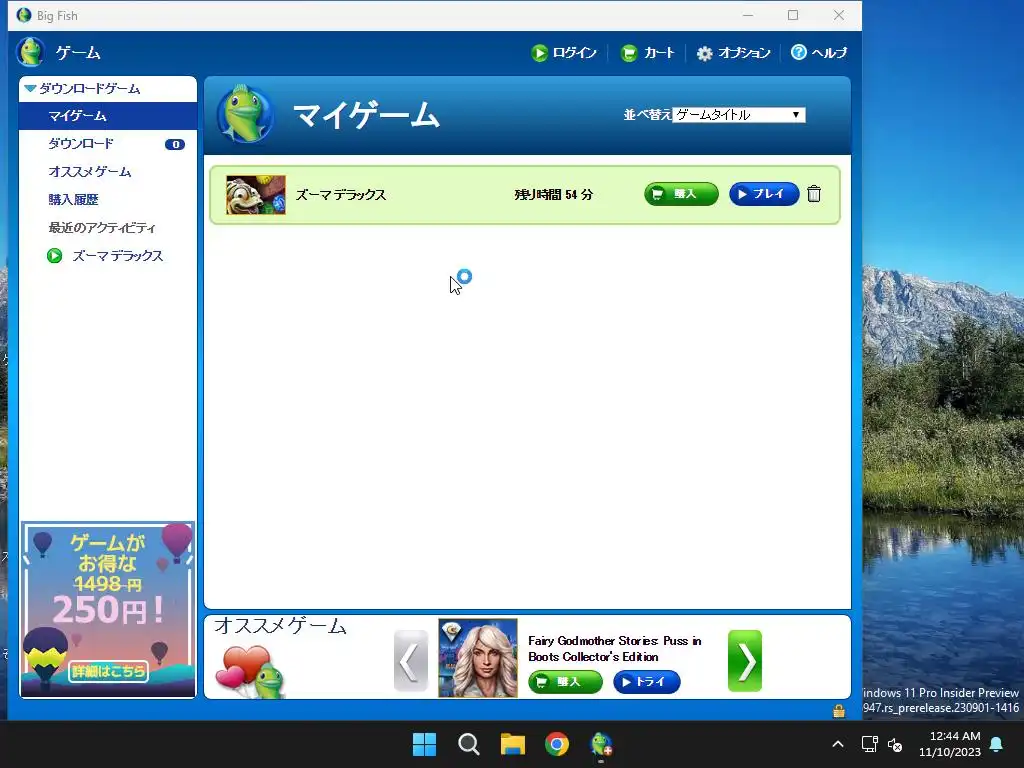Open オススメゲーム in the sidebar
Screen dimensions: 1024x768
(x=89, y=172)
